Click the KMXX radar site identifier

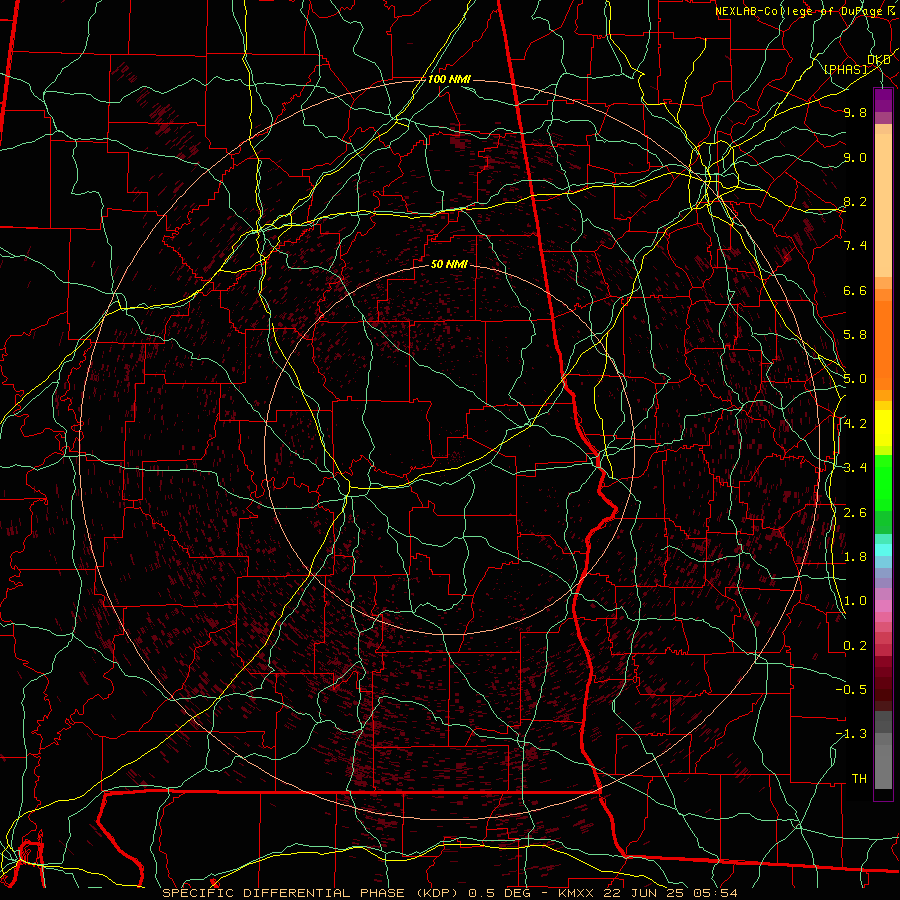click(x=577, y=893)
